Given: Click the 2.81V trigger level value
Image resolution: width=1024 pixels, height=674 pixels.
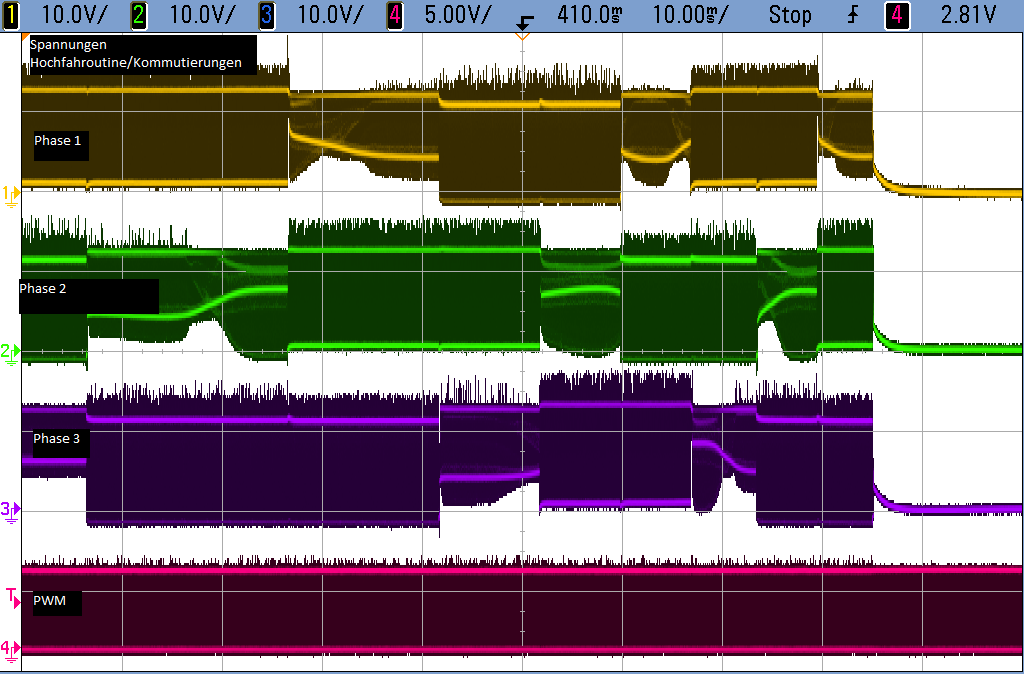Looking at the screenshot, I should [968, 15].
